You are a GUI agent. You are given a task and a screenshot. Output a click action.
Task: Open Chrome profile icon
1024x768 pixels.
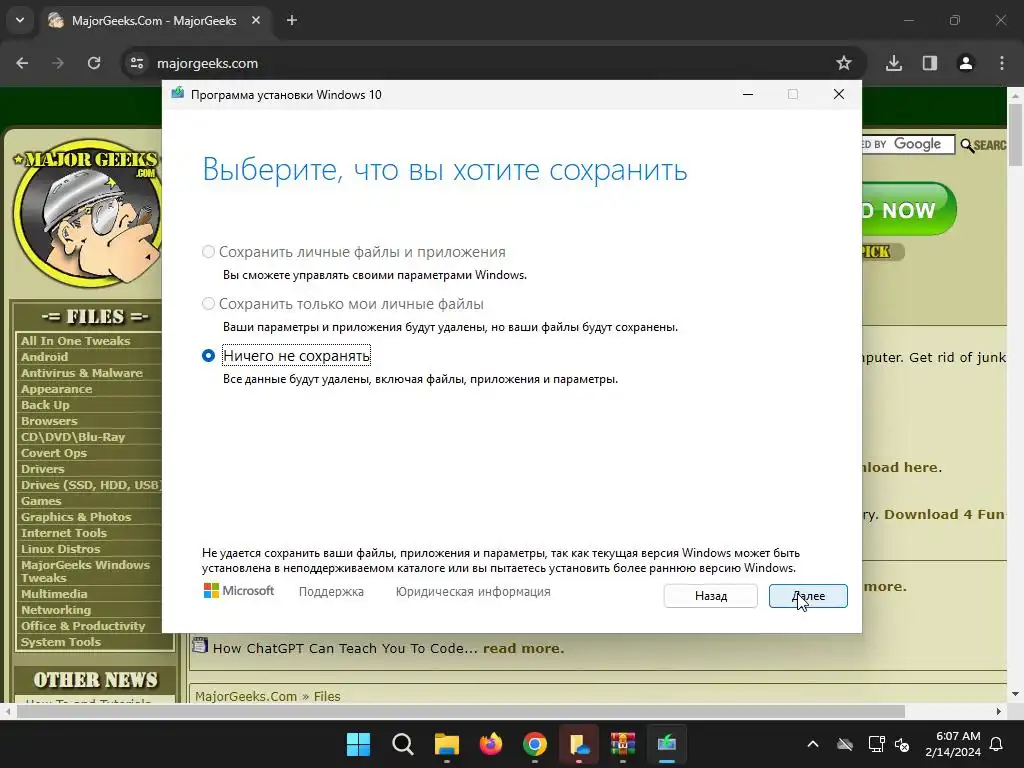966,63
